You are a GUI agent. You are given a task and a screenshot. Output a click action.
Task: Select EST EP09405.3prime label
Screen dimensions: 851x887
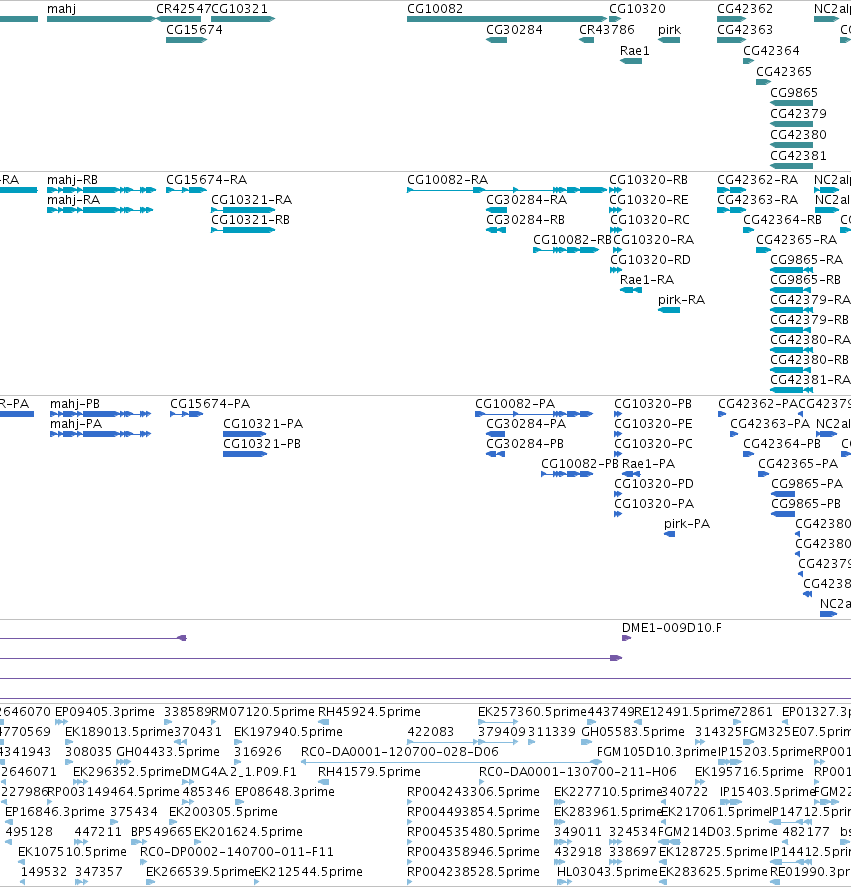104,711
